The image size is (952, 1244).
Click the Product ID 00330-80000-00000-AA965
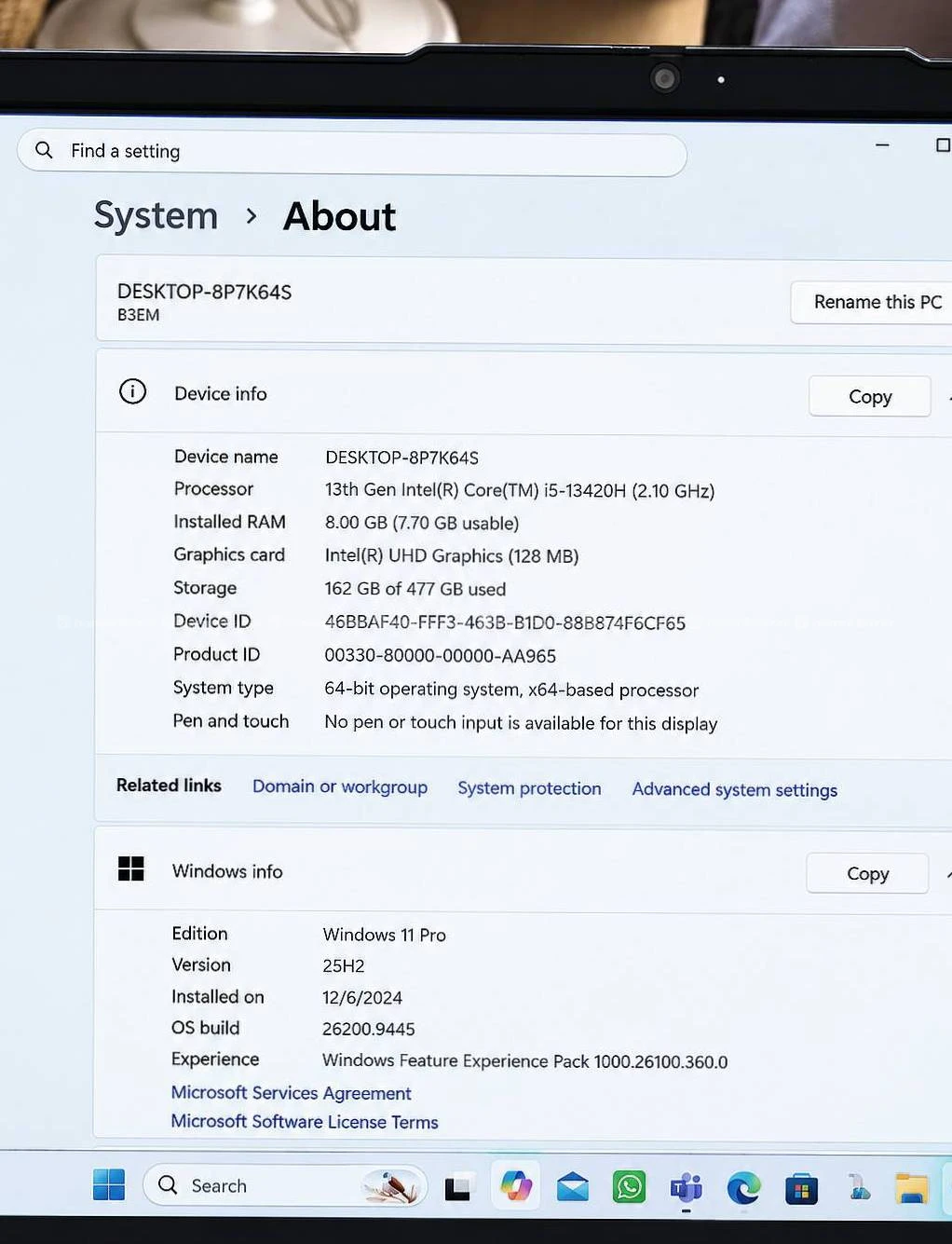click(x=440, y=656)
